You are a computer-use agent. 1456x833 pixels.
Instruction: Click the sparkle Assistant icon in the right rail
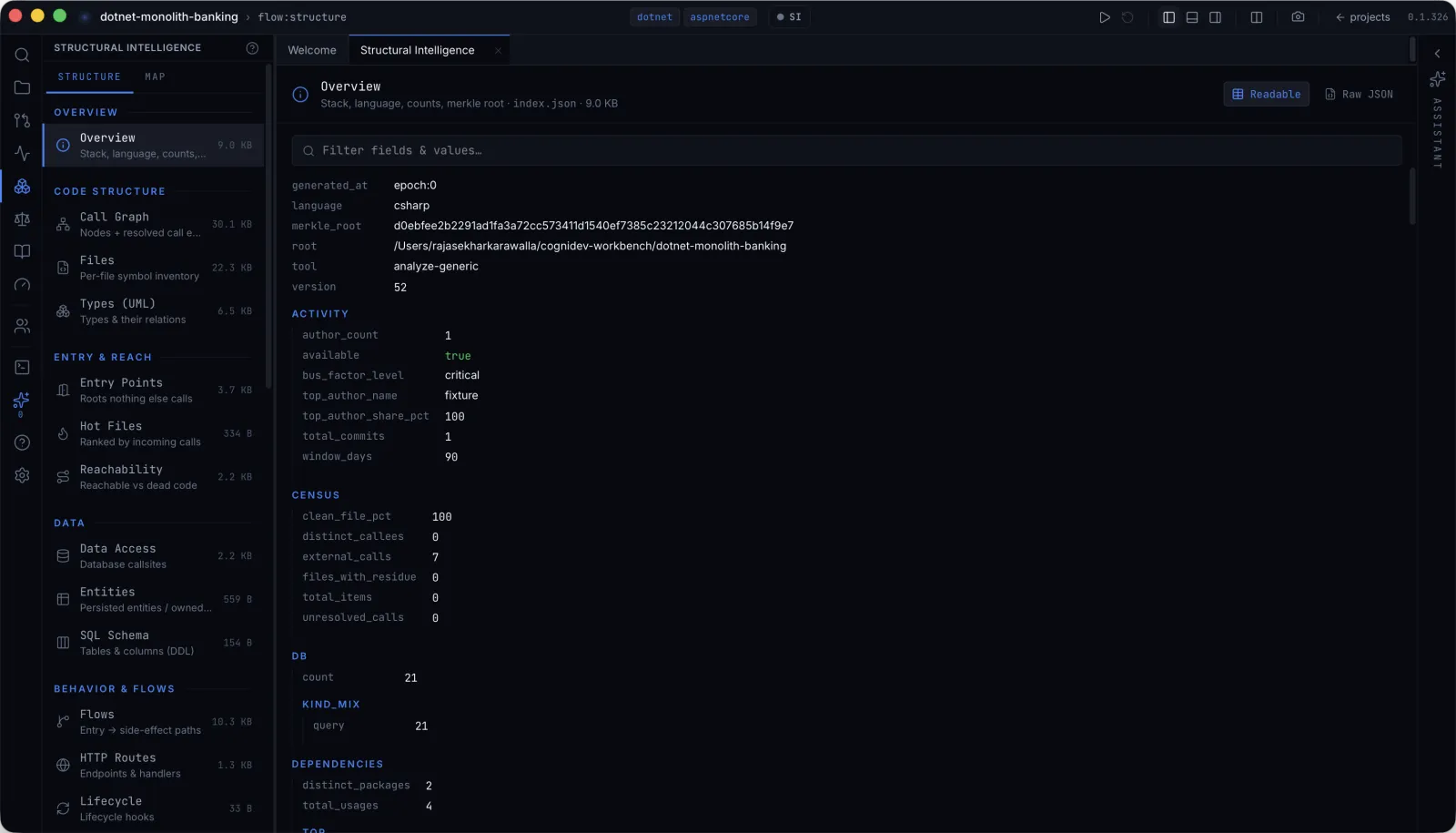(x=1438, y=79)
